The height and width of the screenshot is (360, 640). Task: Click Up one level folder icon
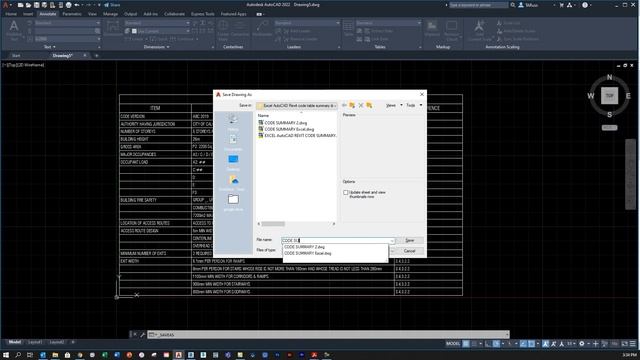[x=352, y=105]
